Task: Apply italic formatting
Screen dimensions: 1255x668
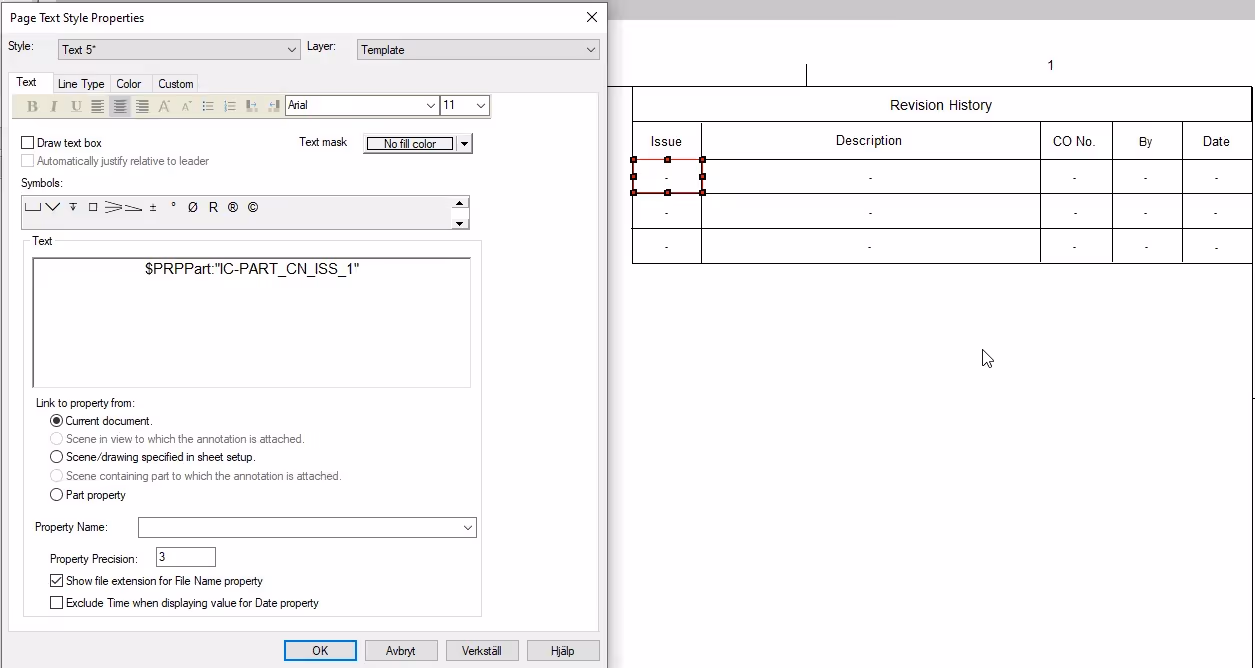Action: coord(53,106)
